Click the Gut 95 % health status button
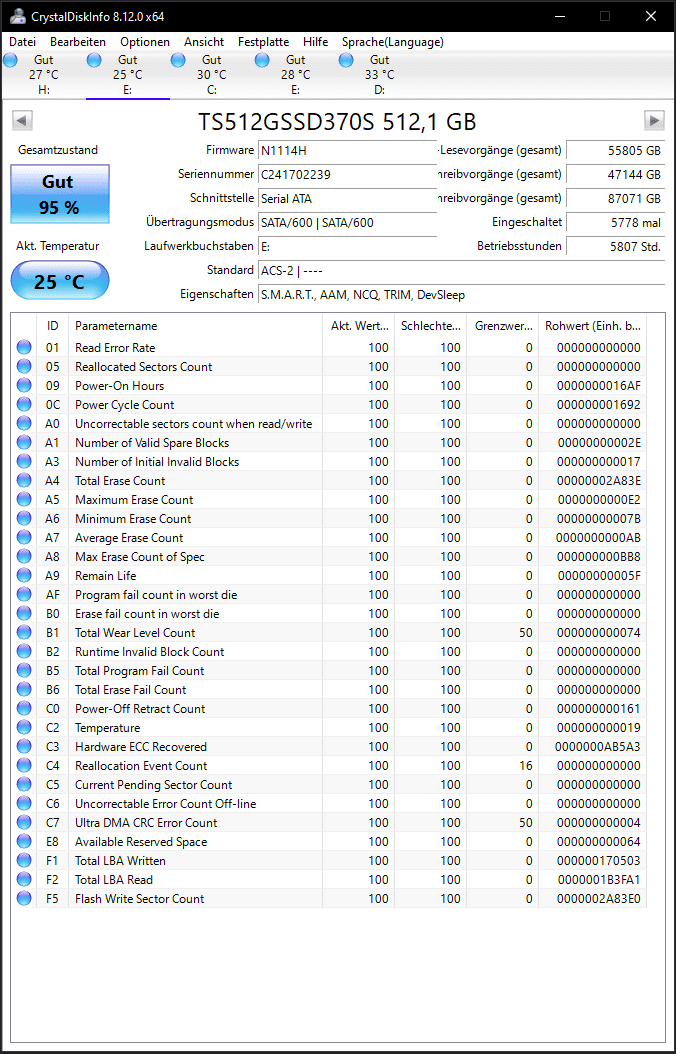The image size is (676, 1054). pyautogui.click(x=60, y=194)
